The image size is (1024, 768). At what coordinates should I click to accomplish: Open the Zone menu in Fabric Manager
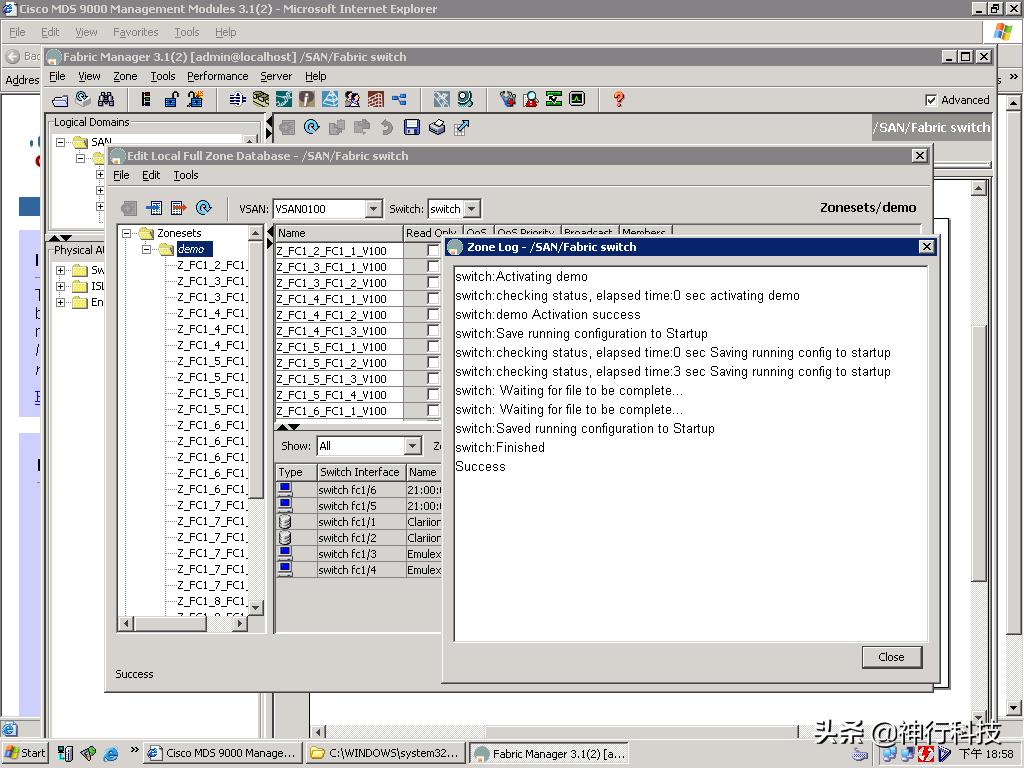pyautogui.click(x=125, y=76)
